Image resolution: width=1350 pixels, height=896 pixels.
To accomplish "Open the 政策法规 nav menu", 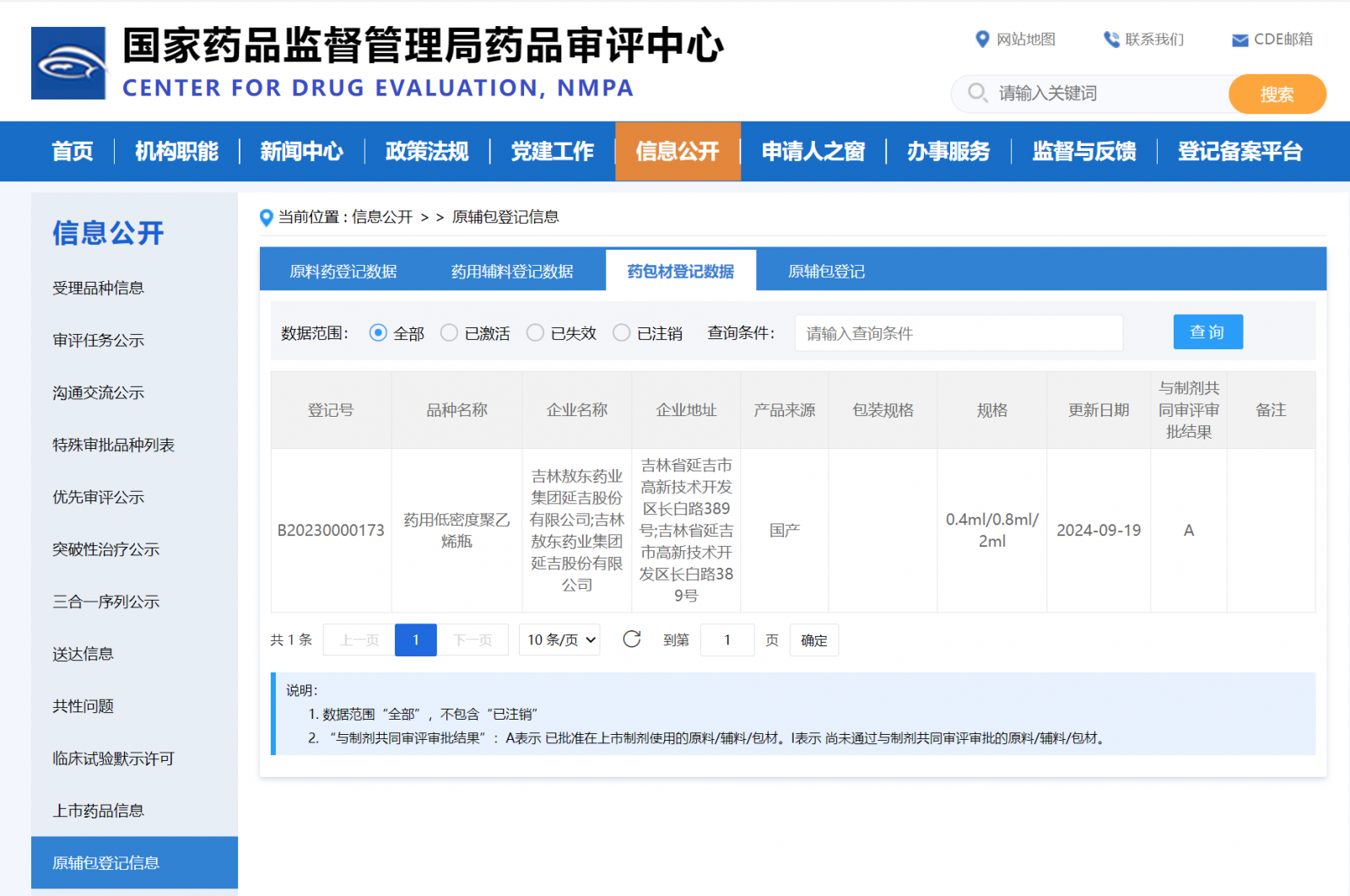I will click(x=427, y=152).
